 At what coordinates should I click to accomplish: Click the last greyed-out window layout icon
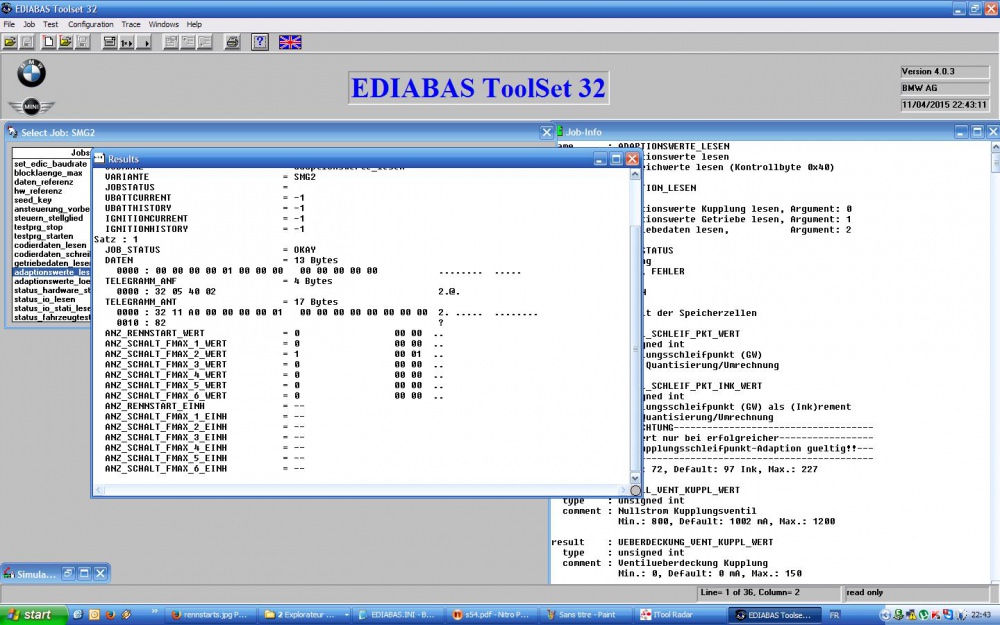click(205, 42)
